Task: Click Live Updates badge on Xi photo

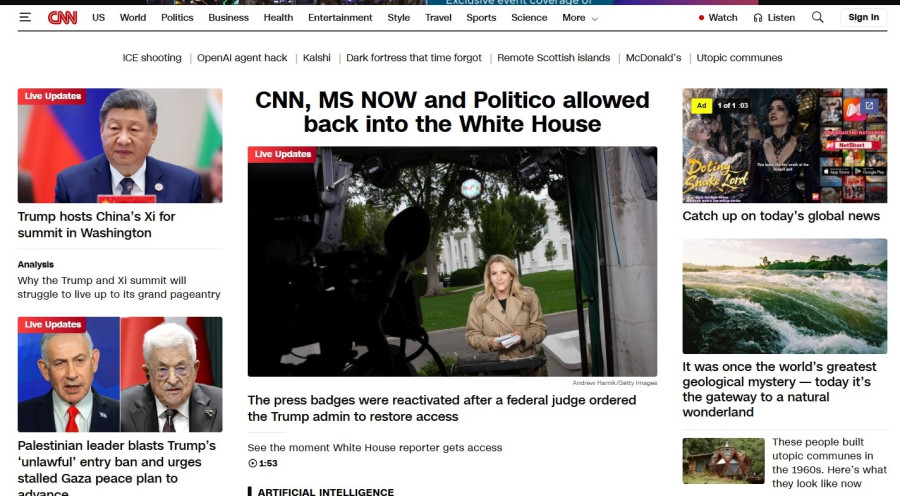Action: pos(52,96)
